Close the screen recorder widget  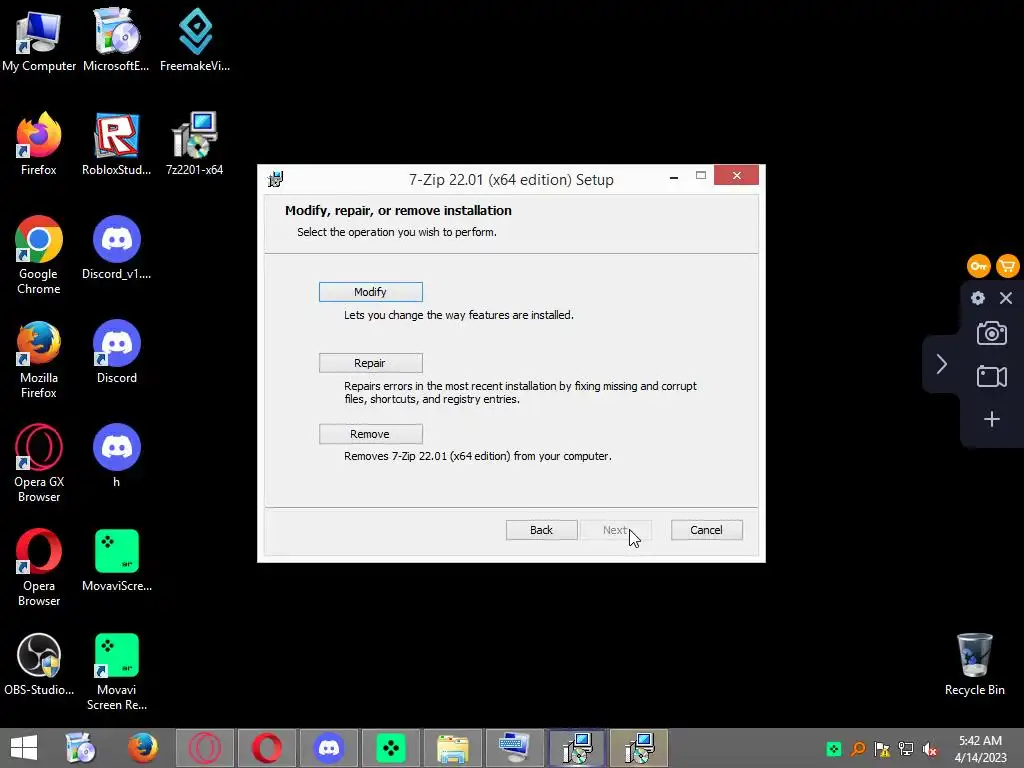tap(1006, 298)
